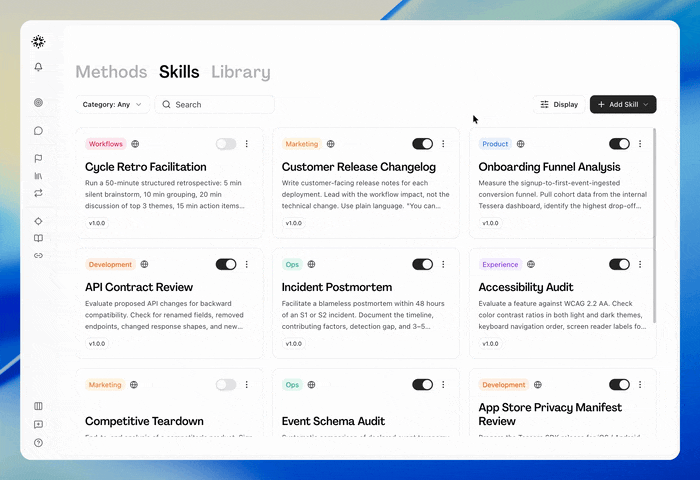The image size is (700, 480).
Task: Click the chat bubble sidebar icon
Action: pyautogui.click(x=38, y=131)
